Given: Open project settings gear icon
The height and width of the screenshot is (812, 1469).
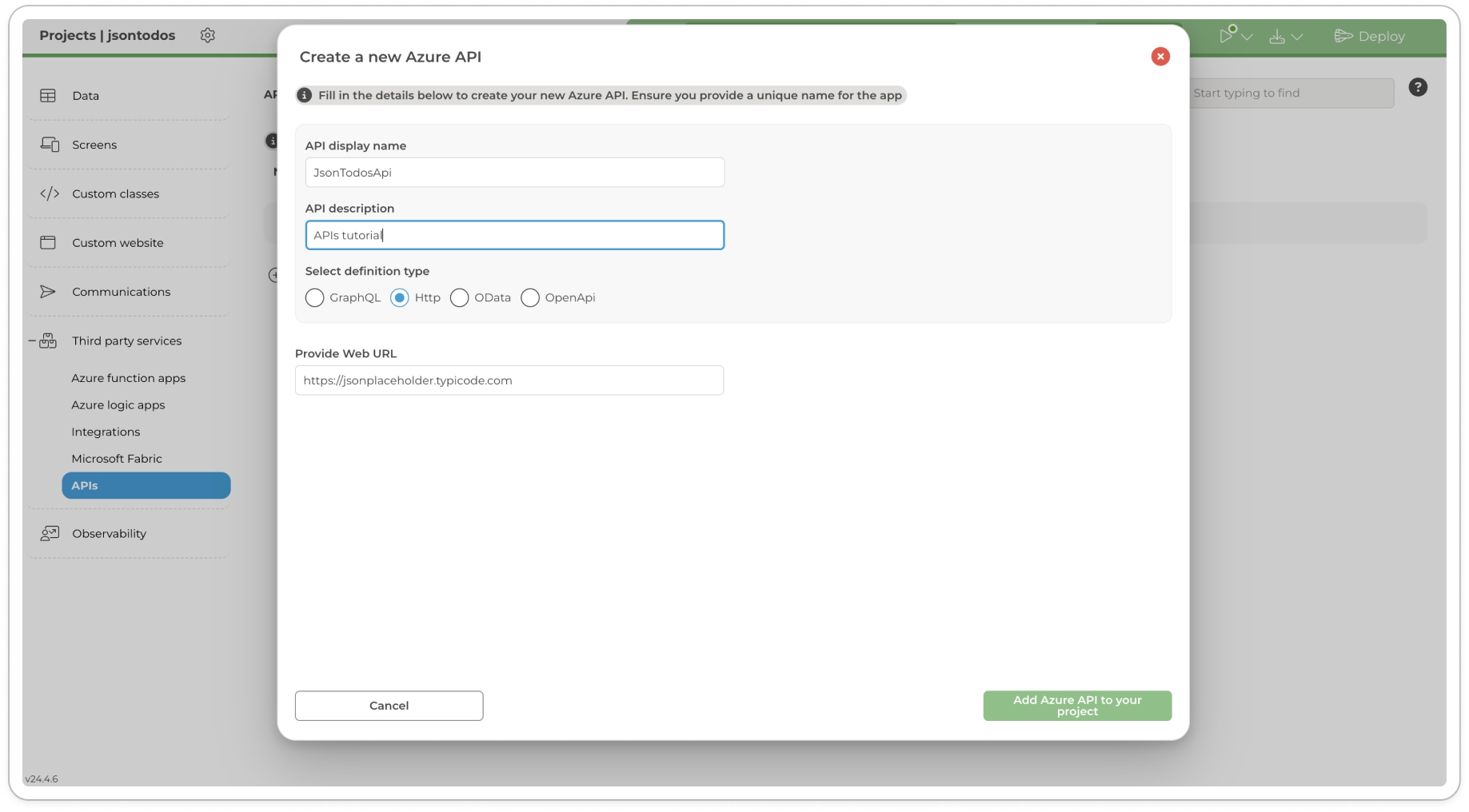Looking at the screenshot, I should point(207,35).
